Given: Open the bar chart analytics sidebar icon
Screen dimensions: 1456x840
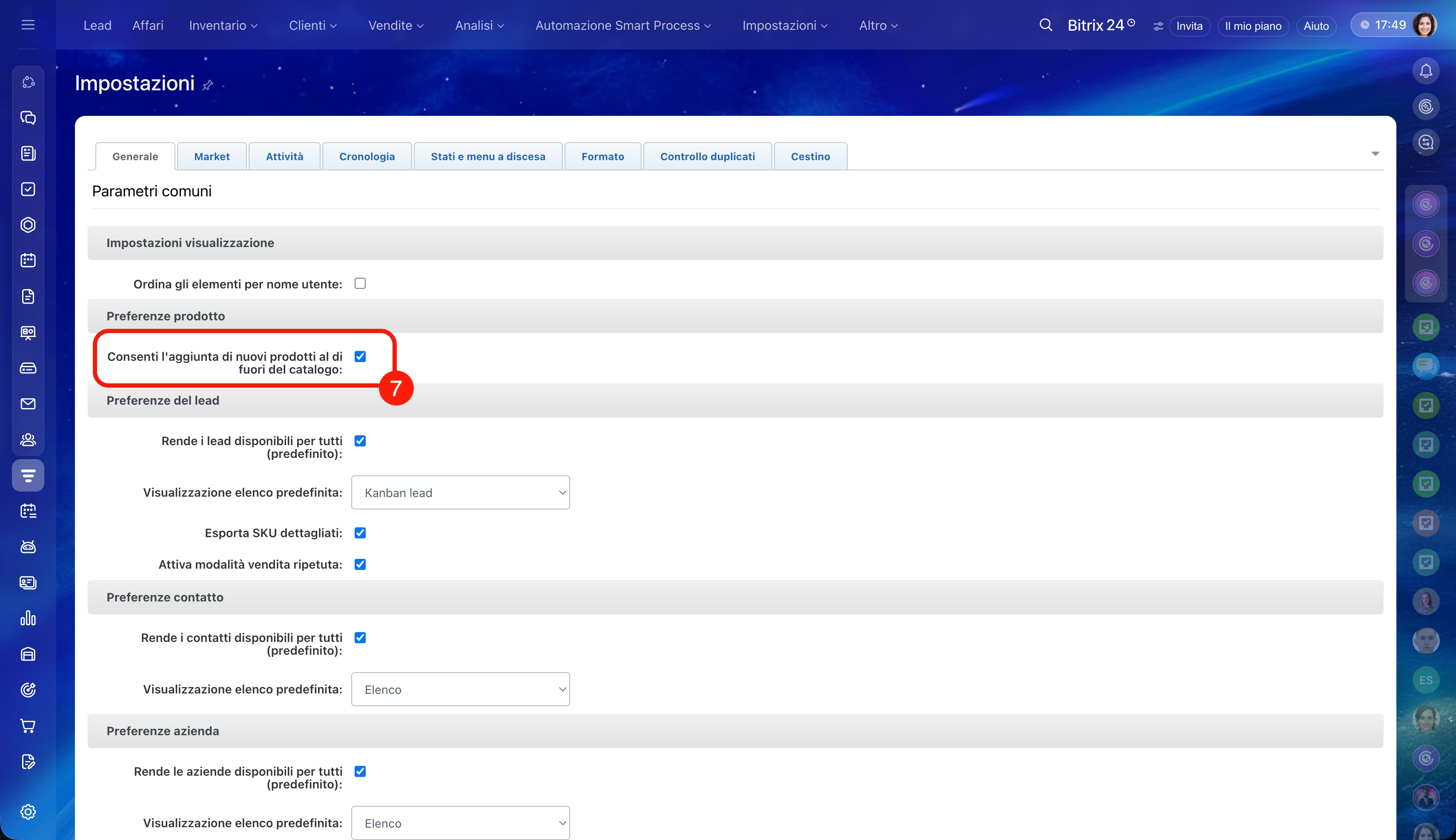Looking at the screenshot, I should click(x=28, y=618).
